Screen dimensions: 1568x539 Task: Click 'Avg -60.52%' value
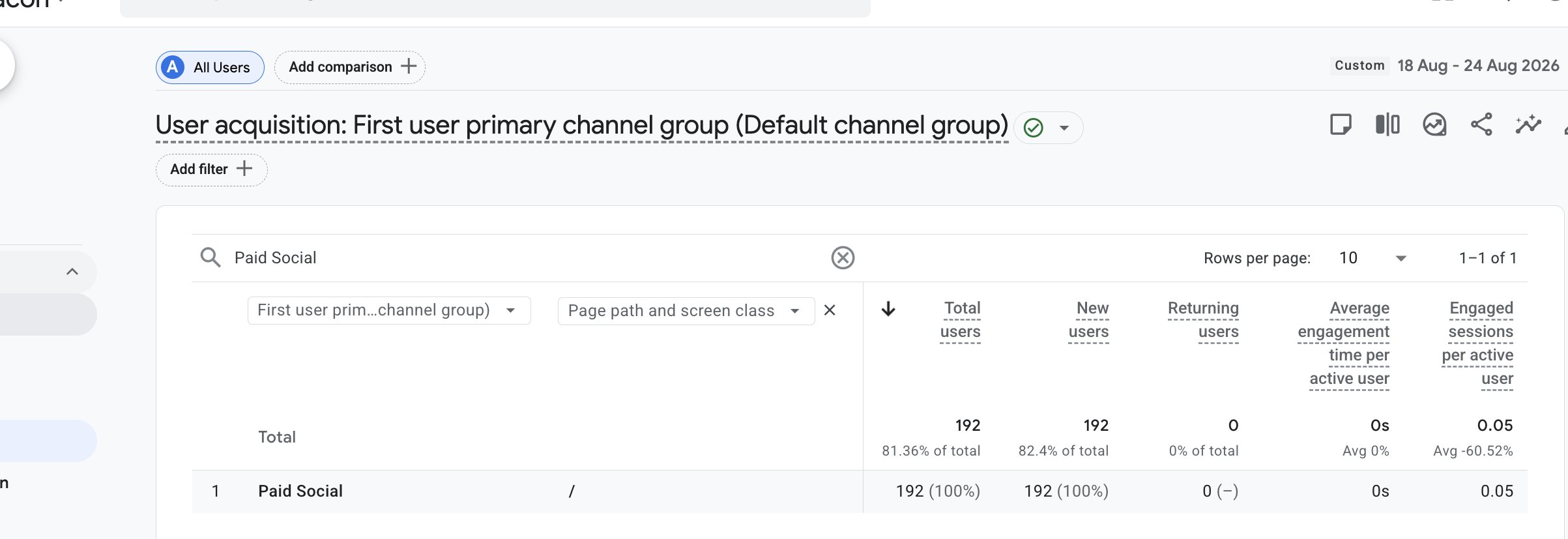pos(1473,451)
